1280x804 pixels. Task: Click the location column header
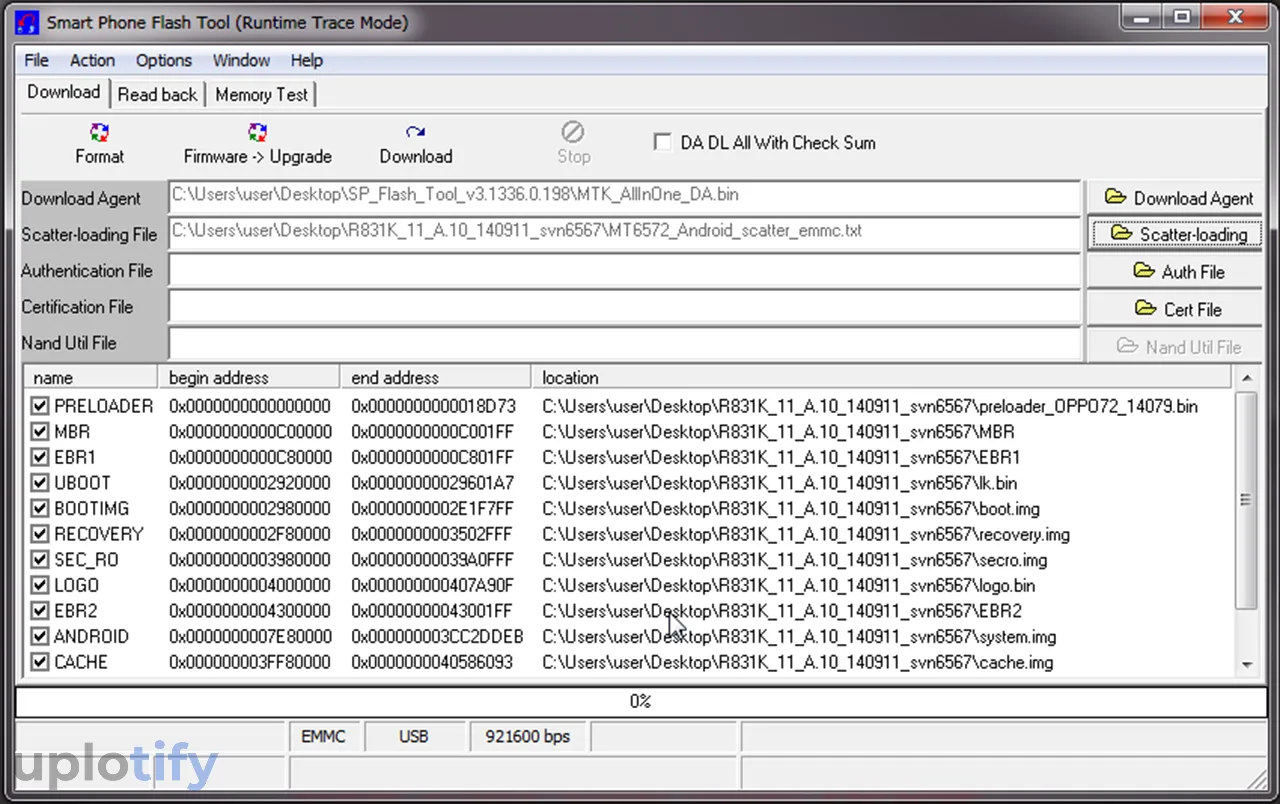pyautogui.click(x=882, y=377)
